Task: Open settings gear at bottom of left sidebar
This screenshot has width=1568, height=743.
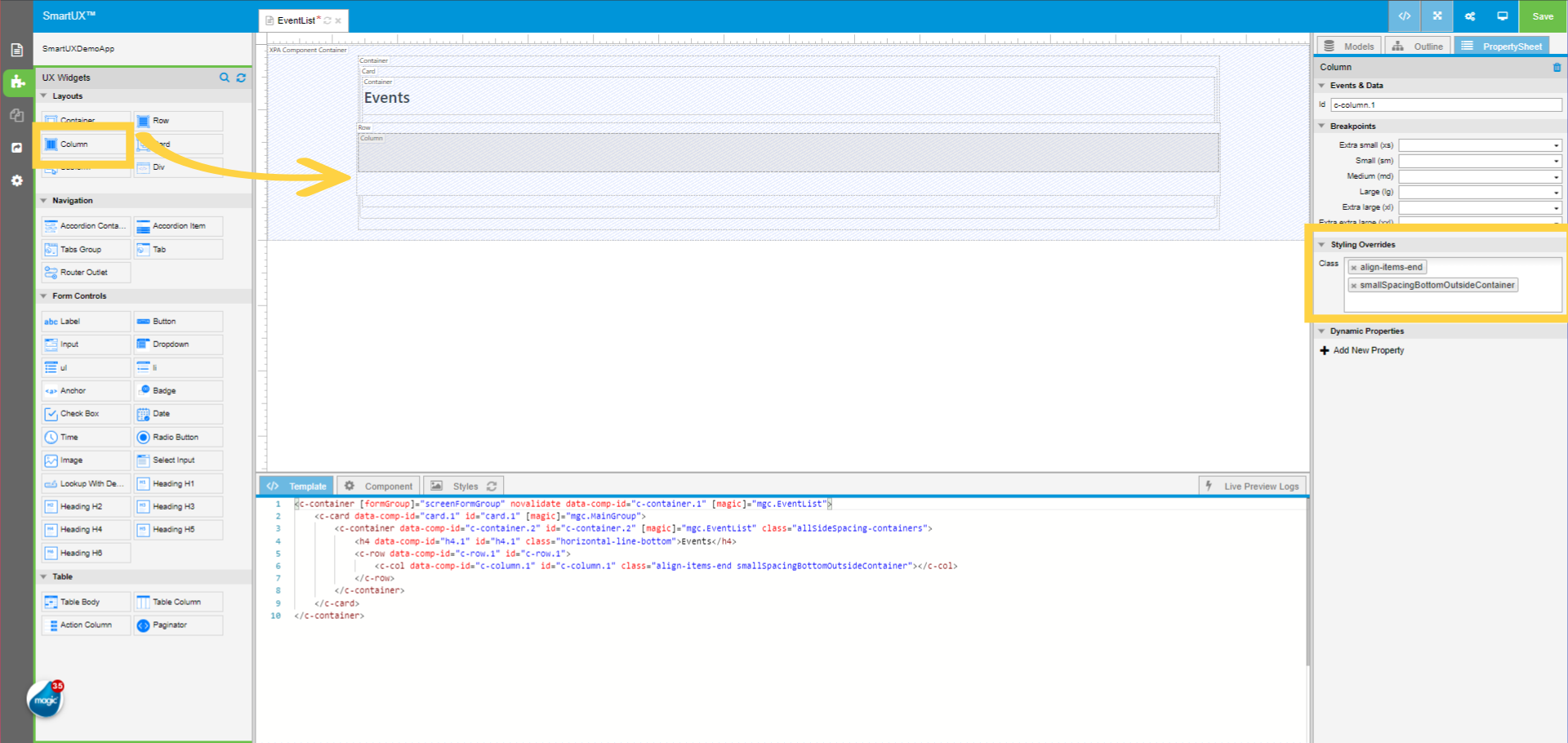Action: click(16, 180)
